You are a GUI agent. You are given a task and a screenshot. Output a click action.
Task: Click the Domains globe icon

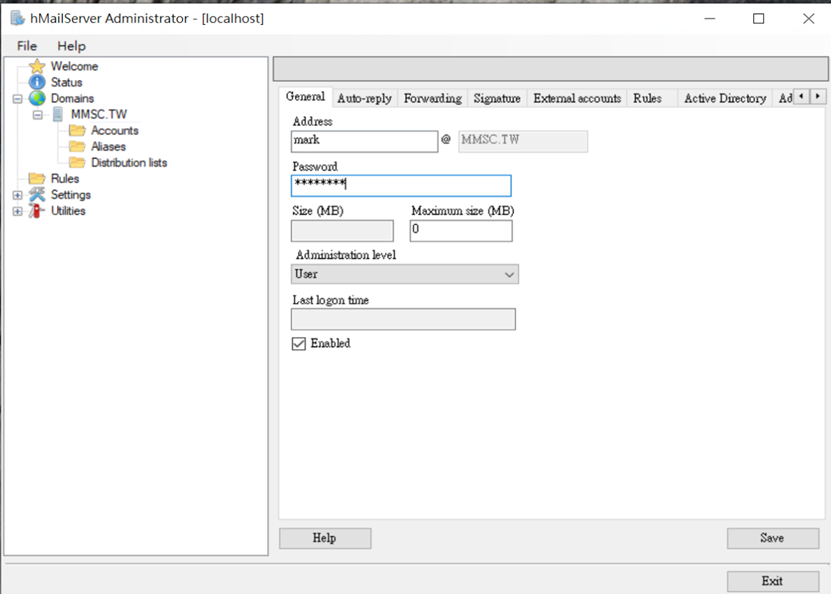point(37,98)
